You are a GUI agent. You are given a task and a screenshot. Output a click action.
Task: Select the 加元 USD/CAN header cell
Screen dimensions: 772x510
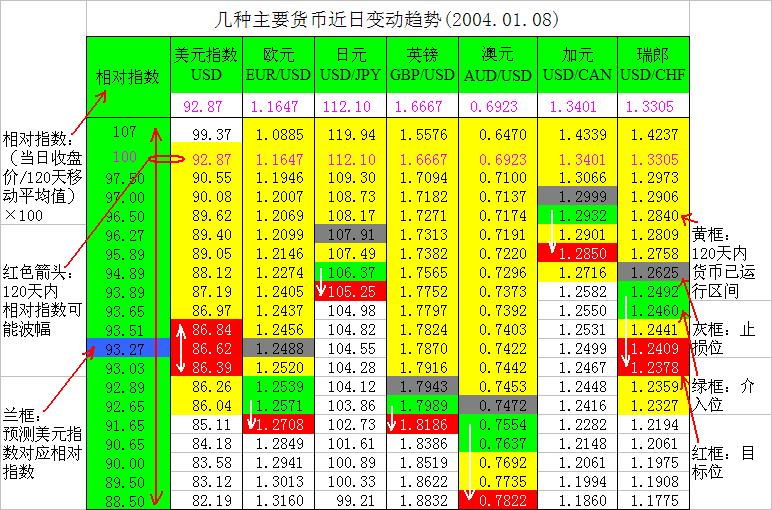coord(577,64)
